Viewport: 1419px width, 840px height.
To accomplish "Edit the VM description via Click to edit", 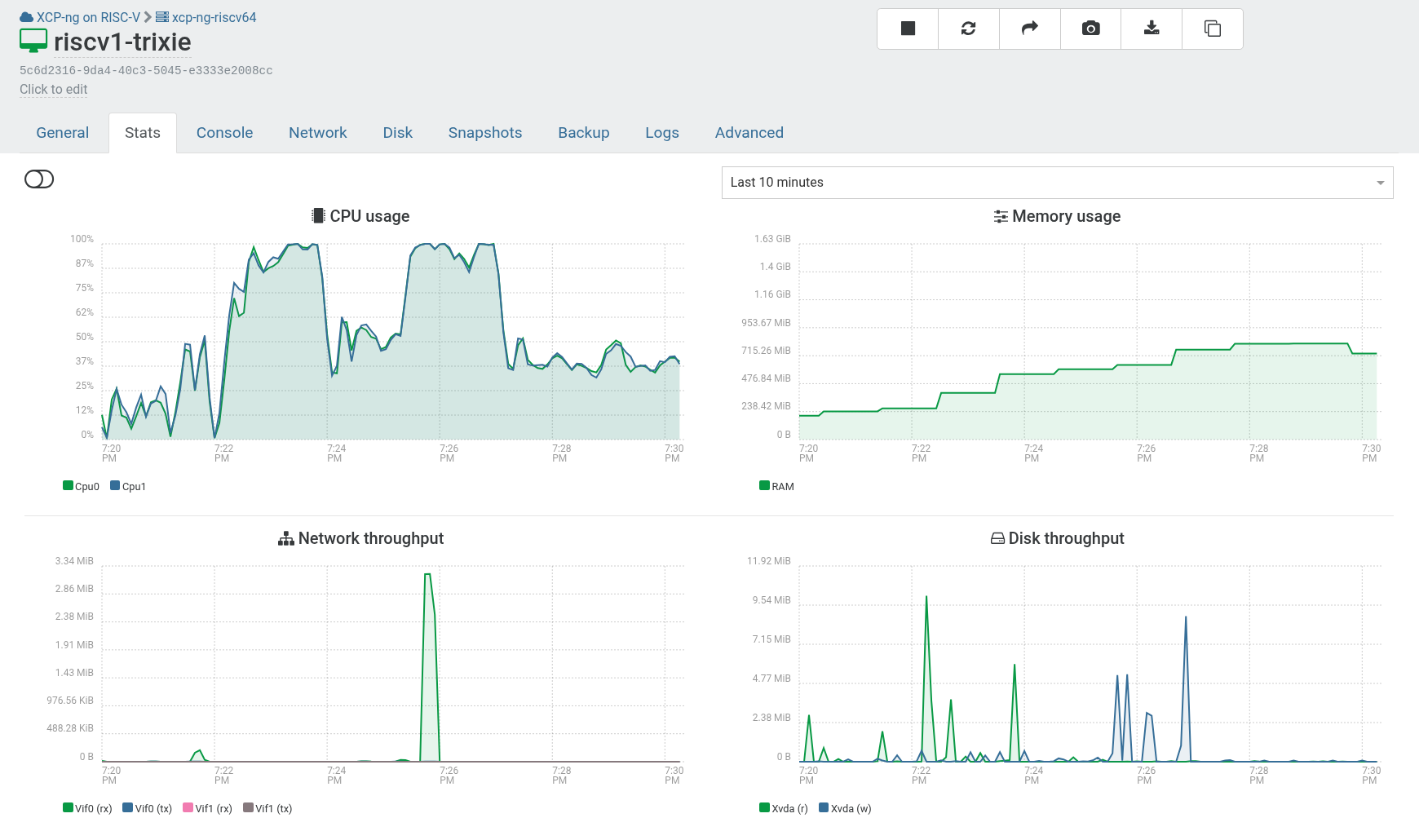I will (x=54, y=90).
